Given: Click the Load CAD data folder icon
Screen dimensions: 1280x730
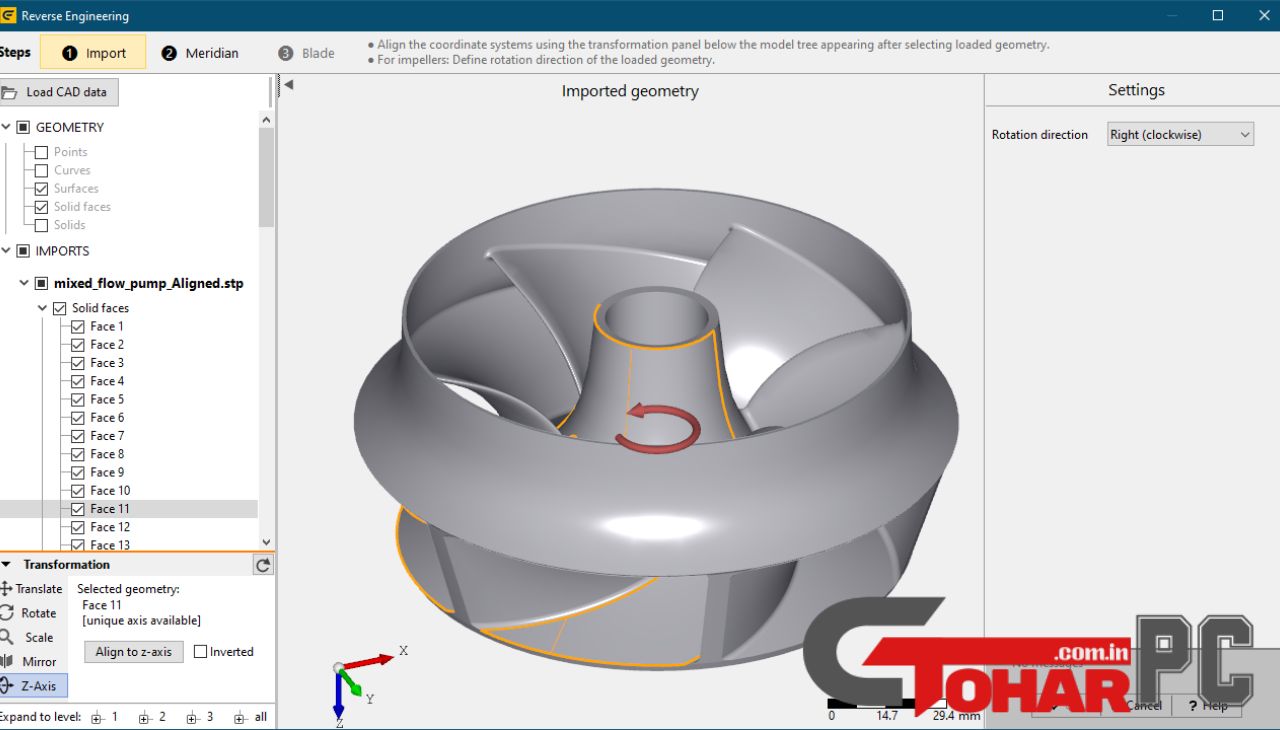Looking at the screenshot, I should click(10, 92).
